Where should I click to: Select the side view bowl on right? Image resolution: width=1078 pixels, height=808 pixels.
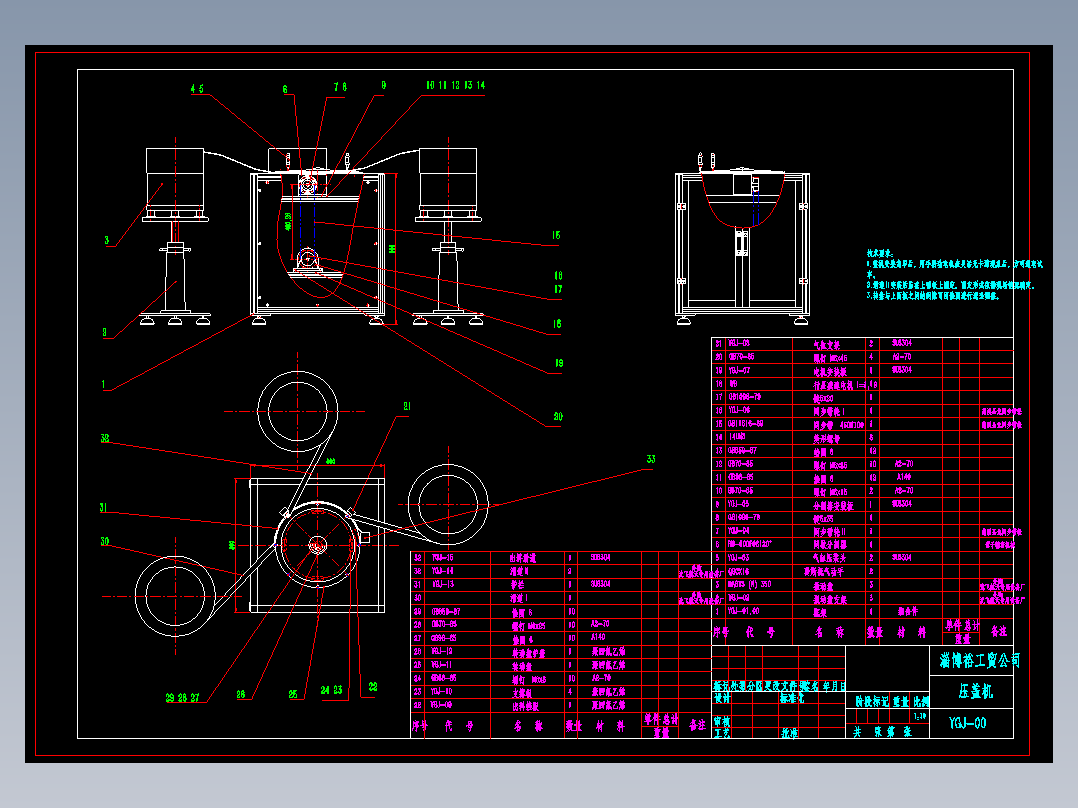[742, 199]
